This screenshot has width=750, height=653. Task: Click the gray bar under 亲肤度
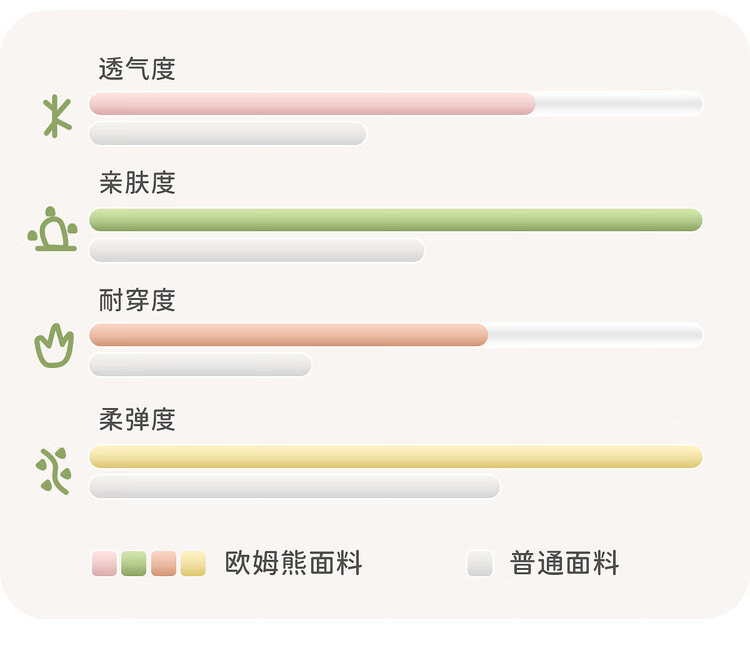pyautogui.click(x=257, y=250)
